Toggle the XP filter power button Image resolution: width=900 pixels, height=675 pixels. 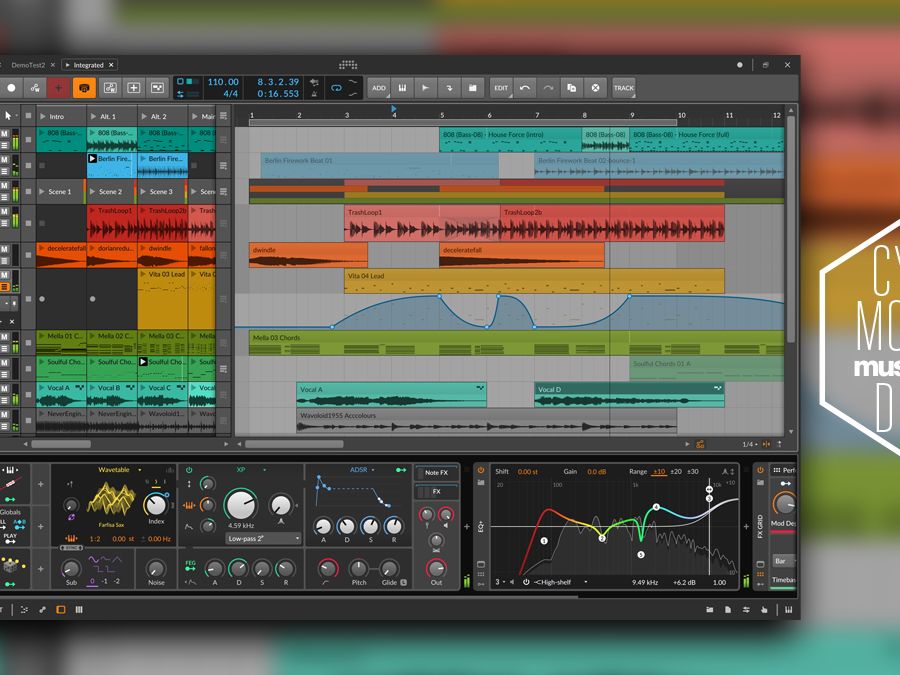pyautogui.click(x=189, y=470)
